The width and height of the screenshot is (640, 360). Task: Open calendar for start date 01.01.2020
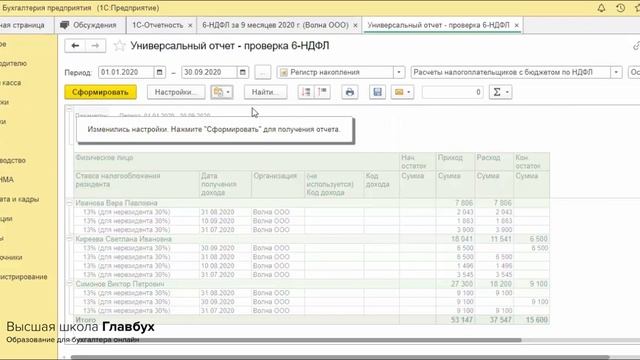click(160, 72)
